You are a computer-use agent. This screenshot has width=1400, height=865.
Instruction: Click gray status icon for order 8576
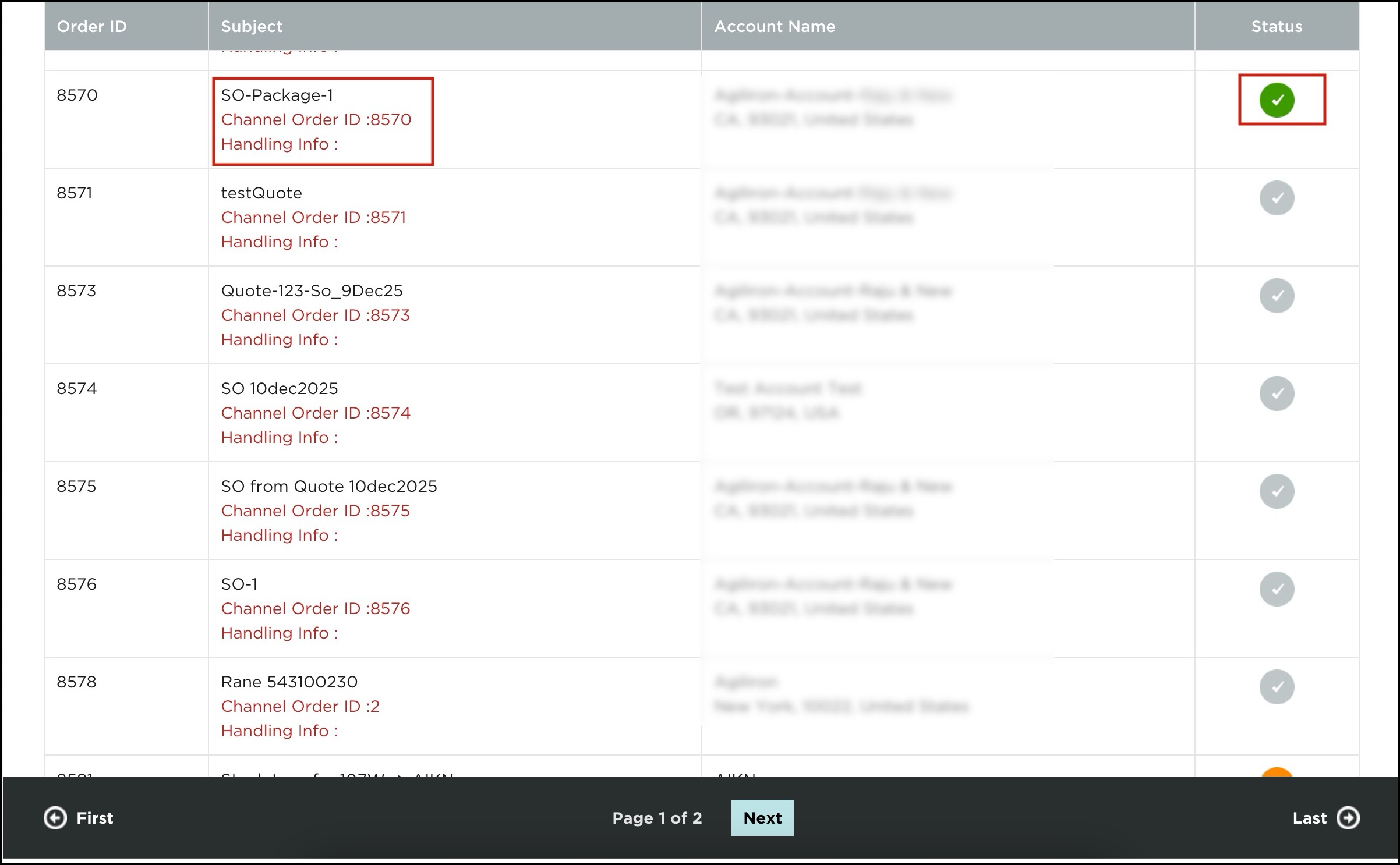(x=1277, y=589)
